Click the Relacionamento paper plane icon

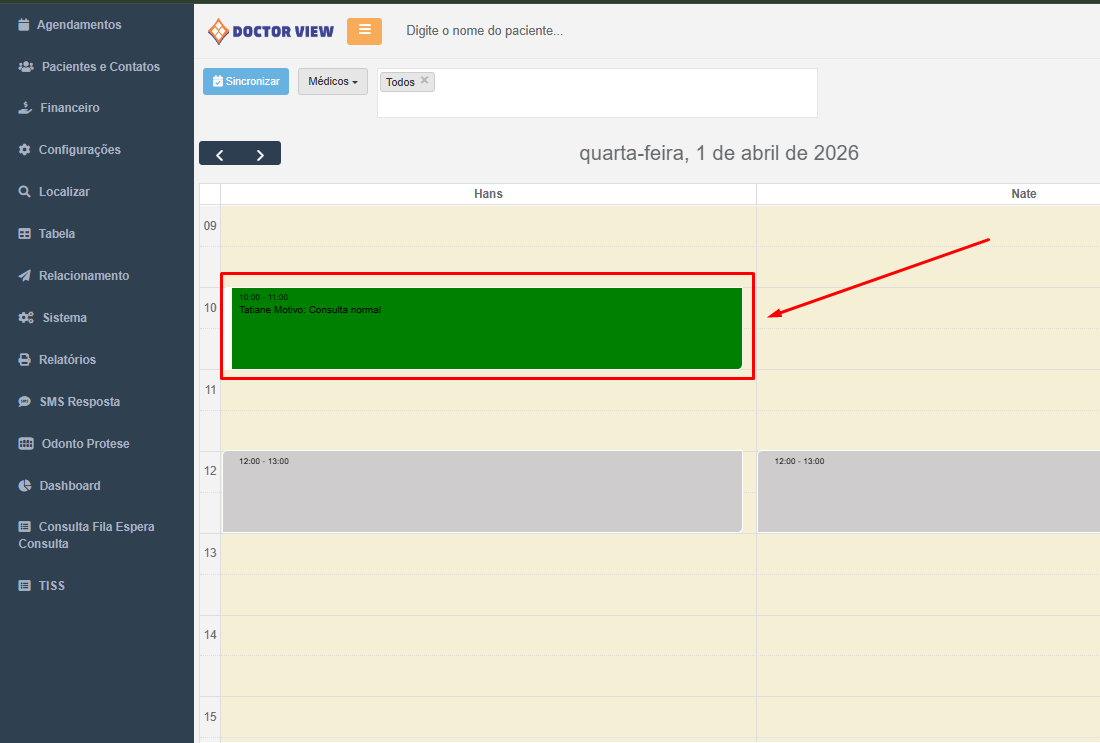[25, 276]
